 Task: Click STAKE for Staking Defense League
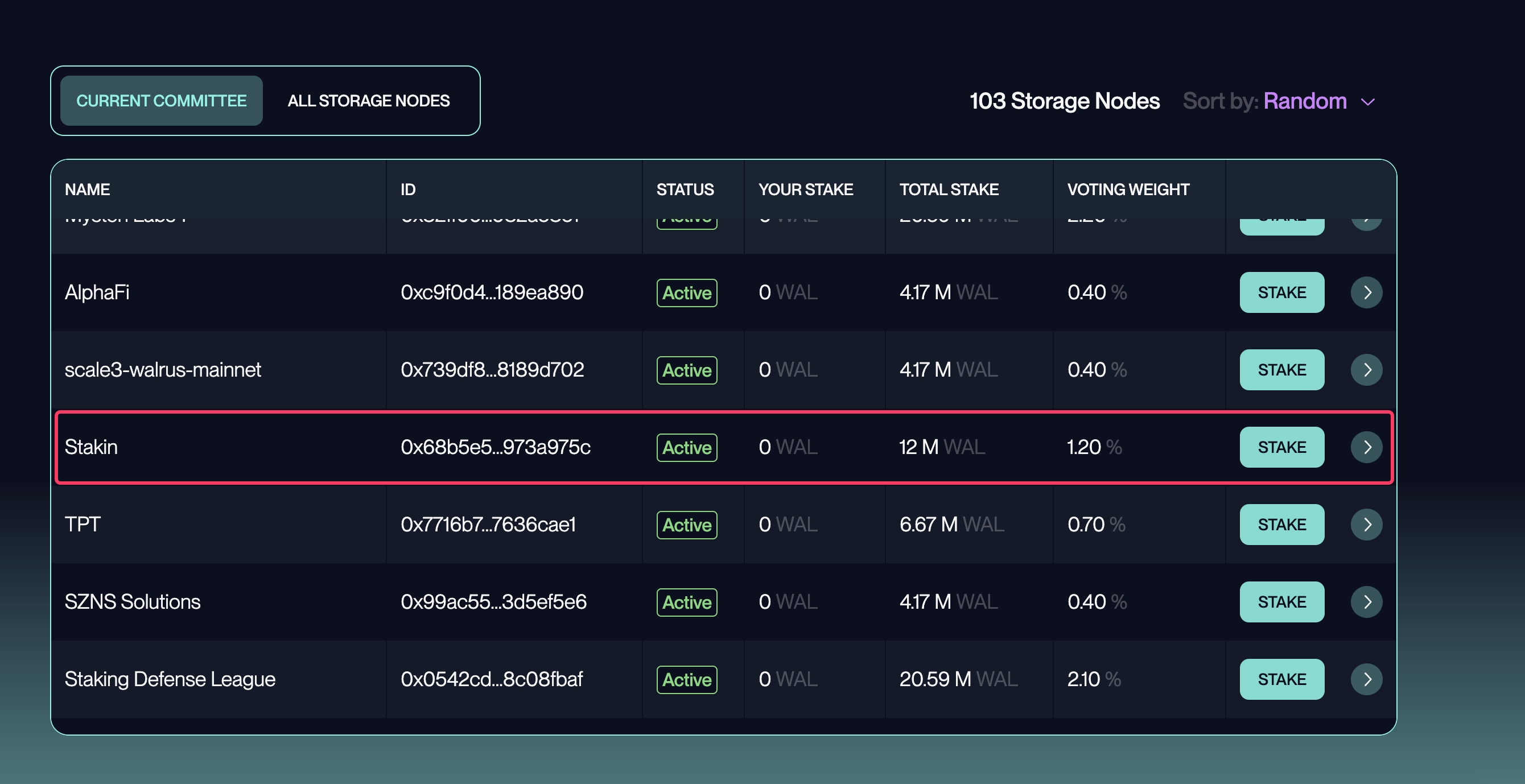click(x=1281, y=679)
